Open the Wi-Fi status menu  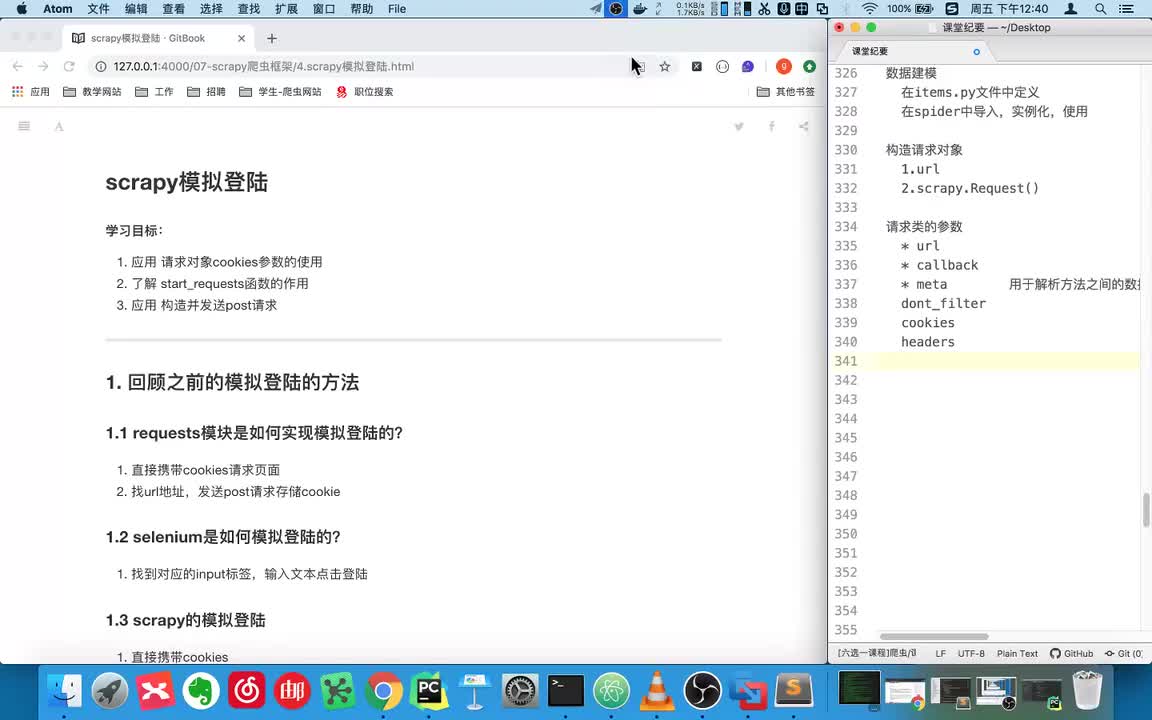click(869, 9)
